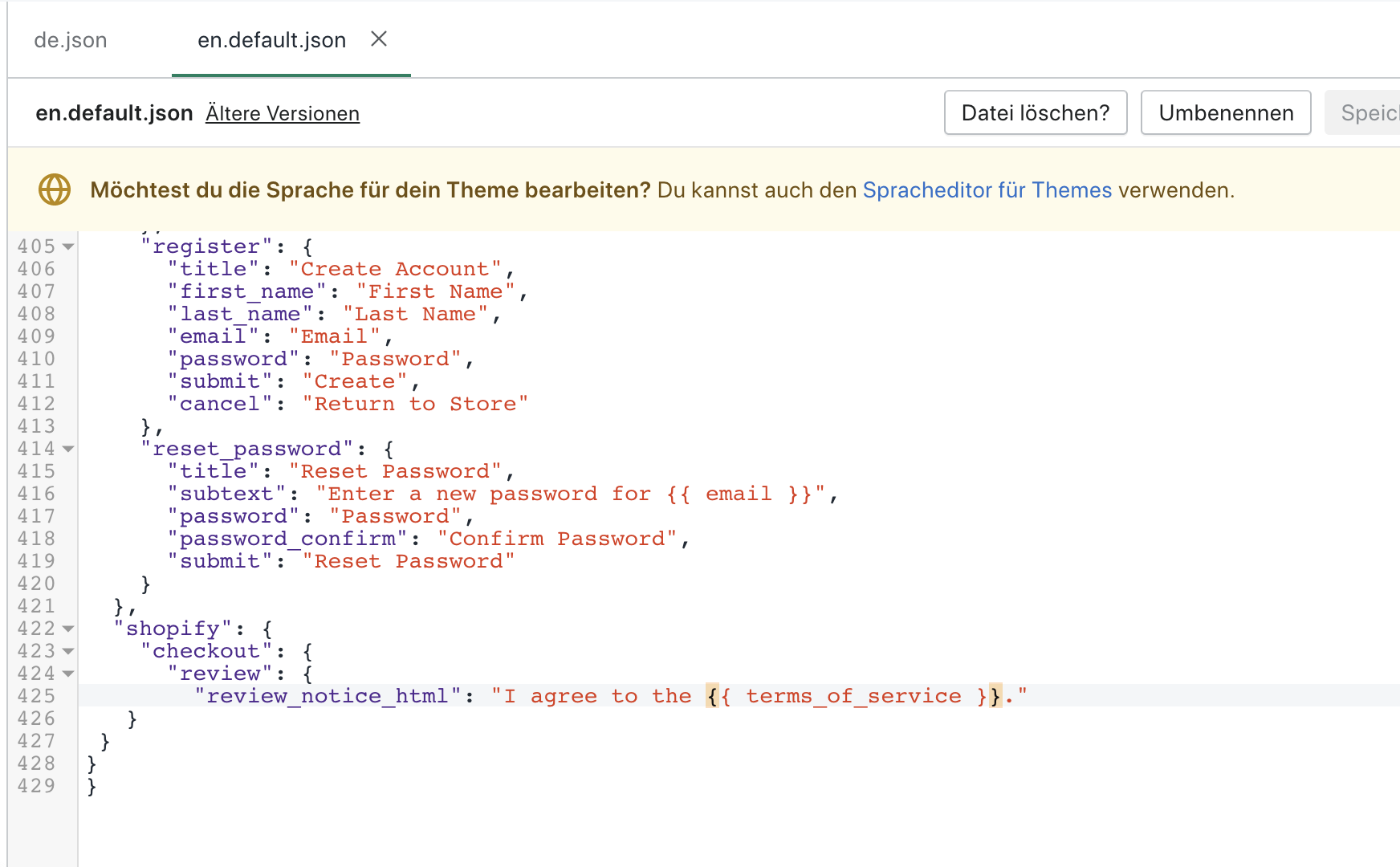The image size is (1400, 867).
Task: Select the en.default.json tab
Action: tap(271, 40)
